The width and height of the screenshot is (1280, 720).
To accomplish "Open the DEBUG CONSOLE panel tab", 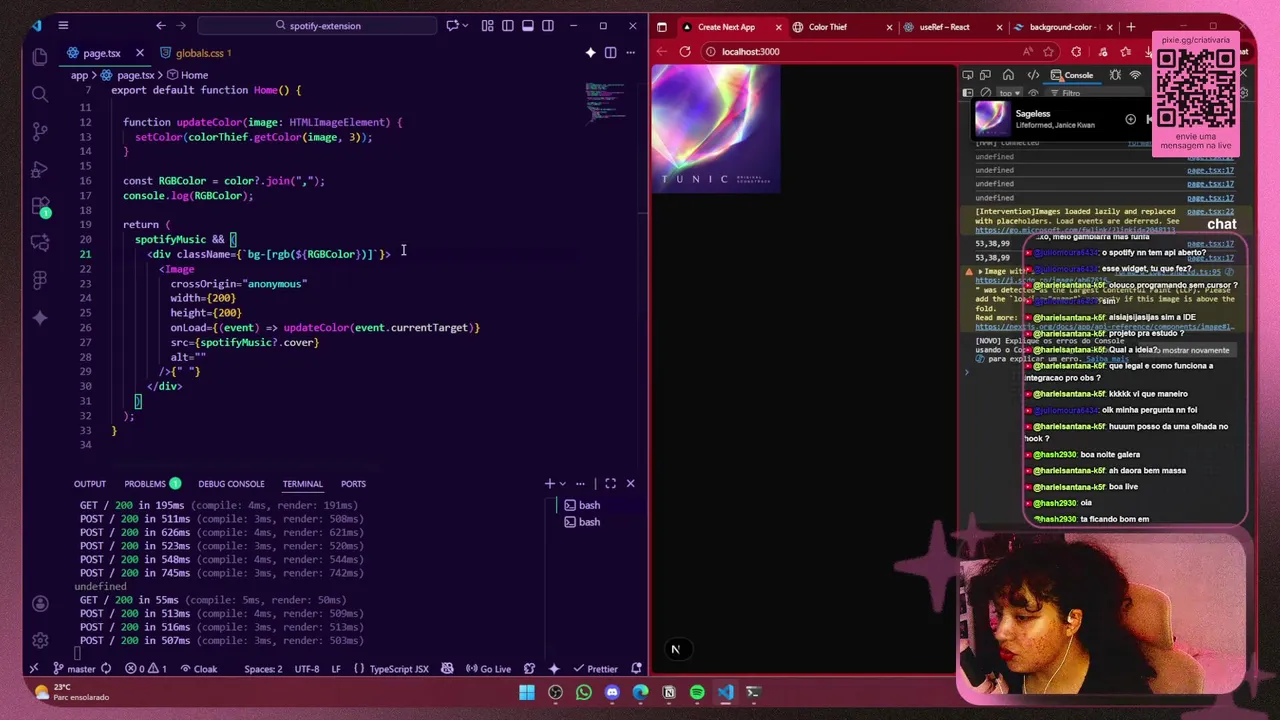I will point(231,484).
